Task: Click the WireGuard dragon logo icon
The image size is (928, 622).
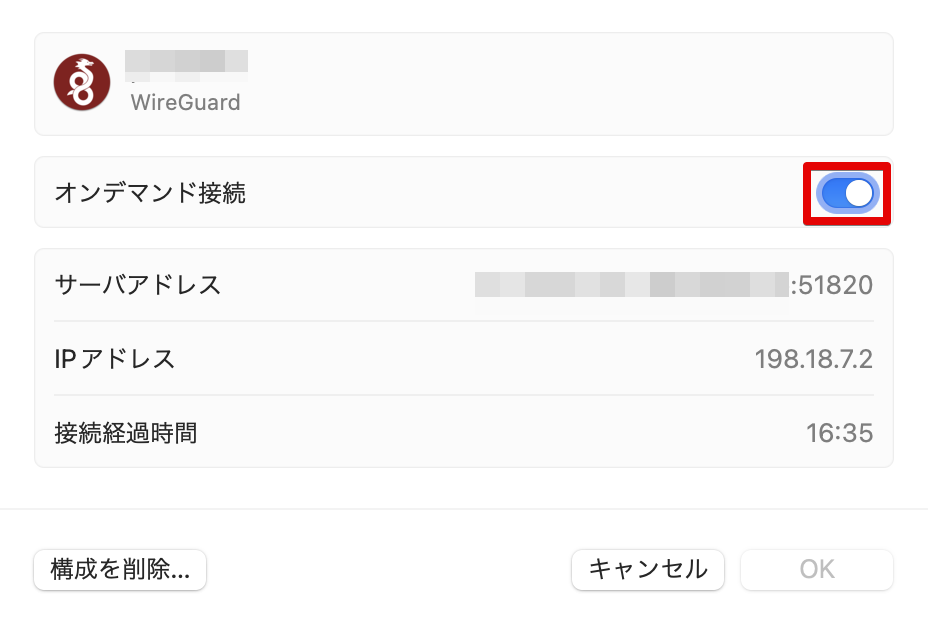Action: click(82, 83)
